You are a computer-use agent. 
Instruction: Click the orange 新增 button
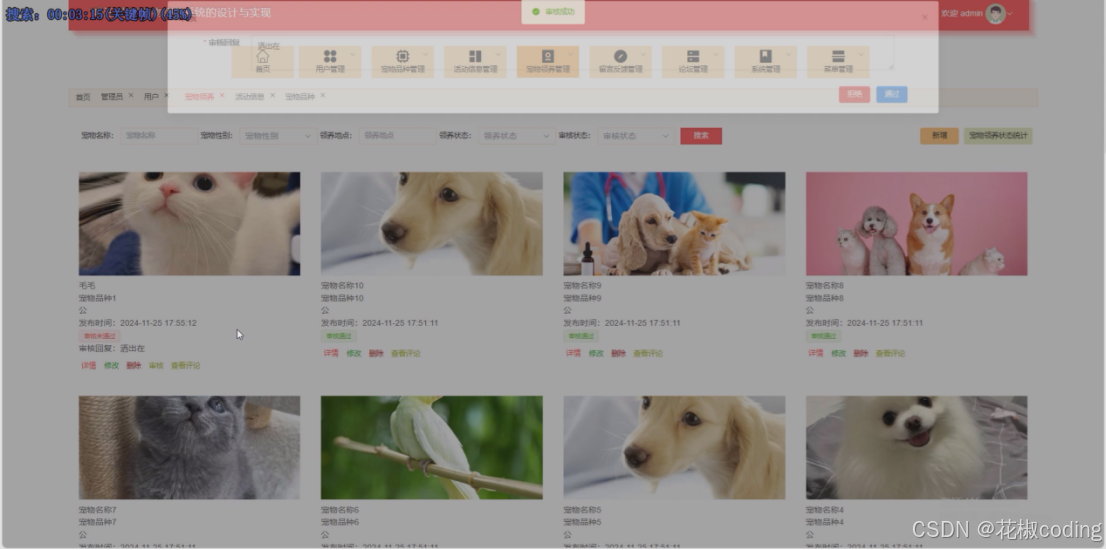click(x=939, y=135)
